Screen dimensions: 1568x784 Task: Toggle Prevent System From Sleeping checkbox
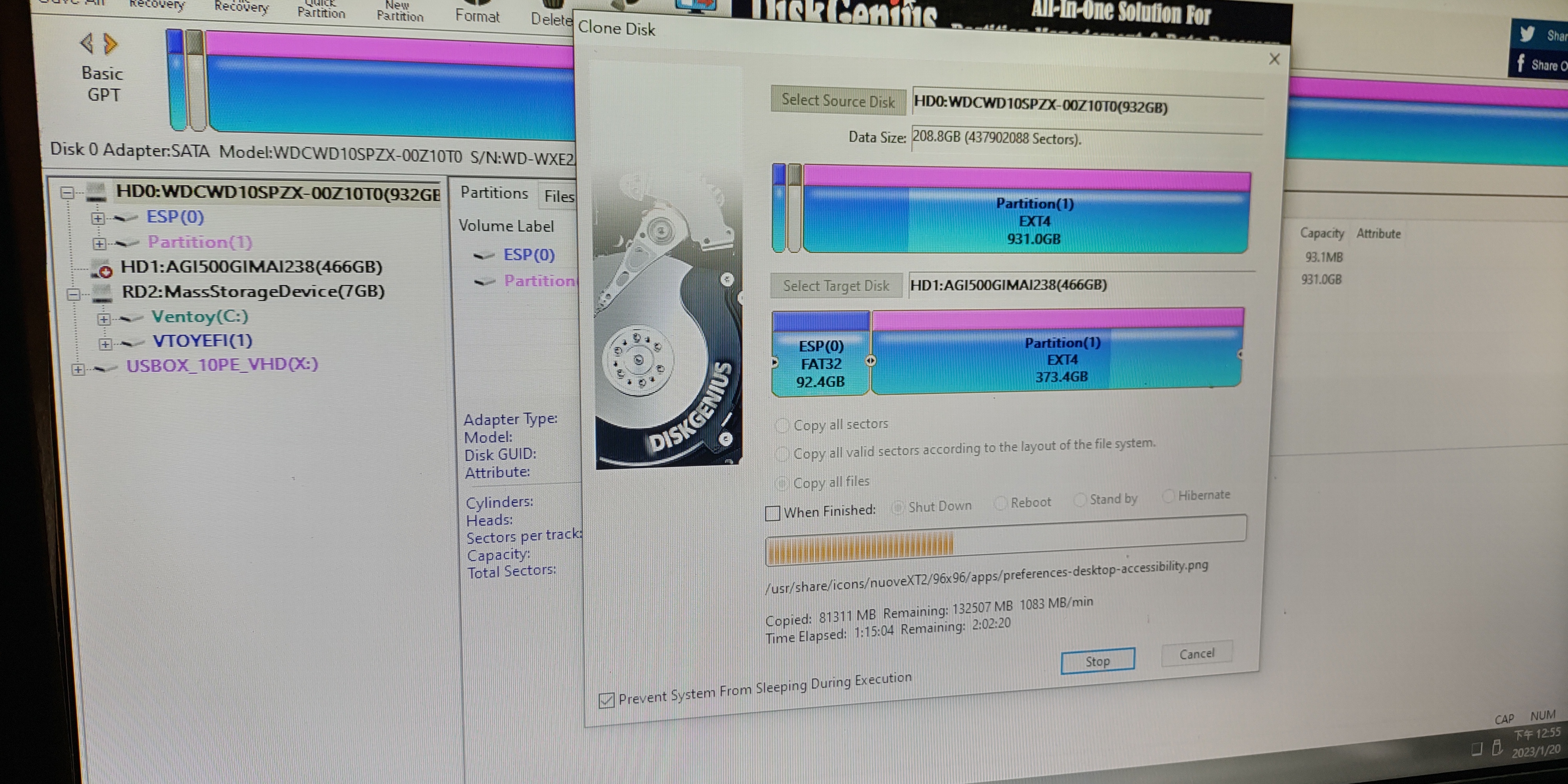tap(606, 700)
